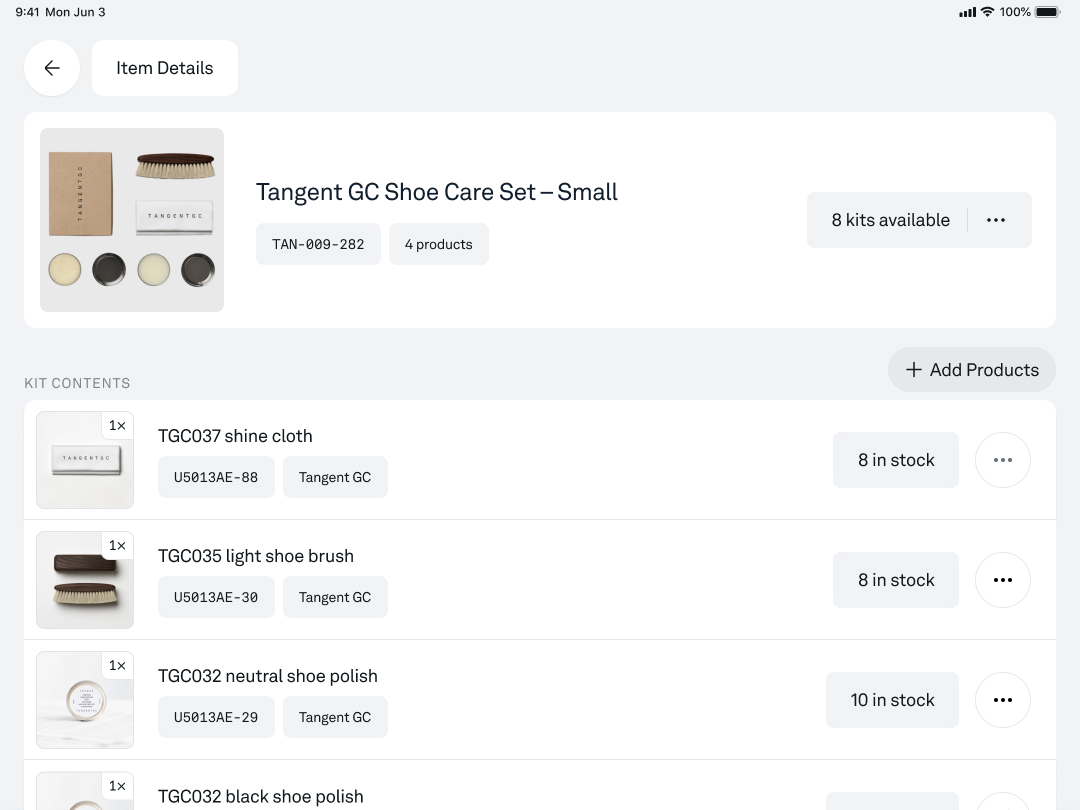Open the shine cloth thumbnail image
The height and width of the screenshot is (810, 1080).
point(85,460)
